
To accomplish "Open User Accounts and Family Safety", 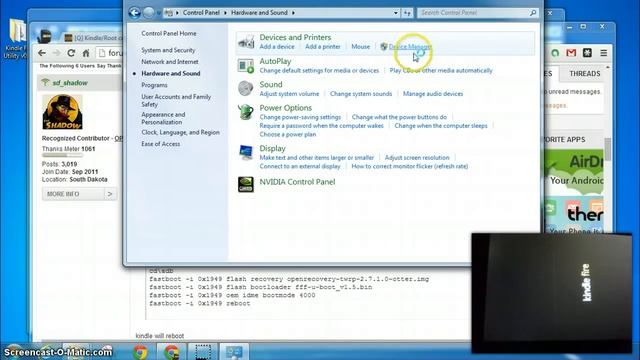I will 176,100.
